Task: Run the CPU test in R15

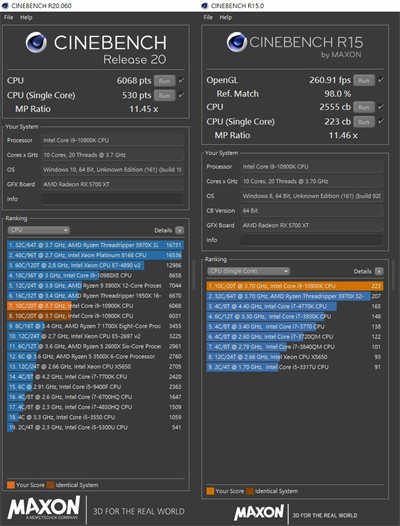Action: 364,107
